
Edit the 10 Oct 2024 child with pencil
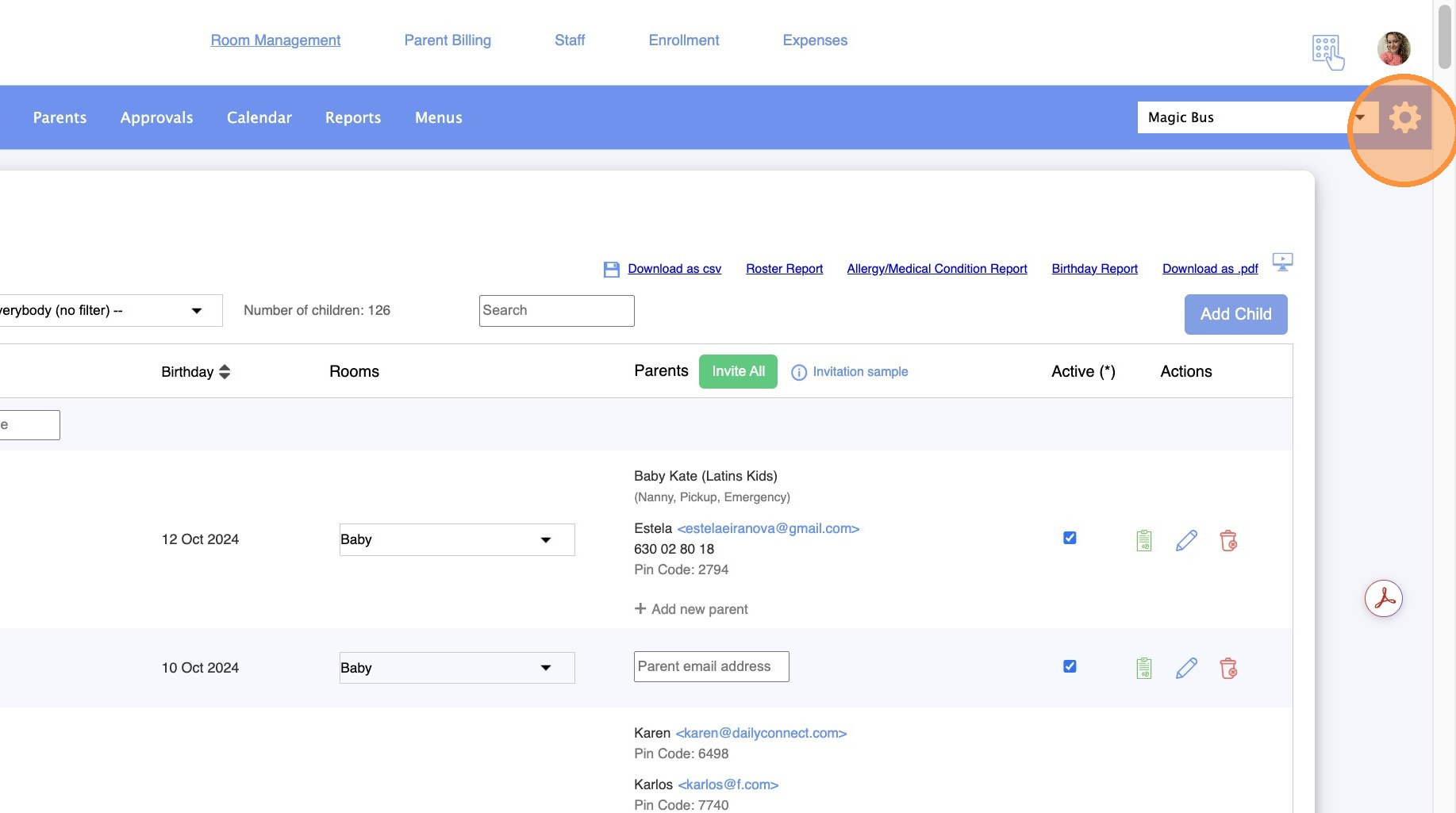[x=1186, y=669]
